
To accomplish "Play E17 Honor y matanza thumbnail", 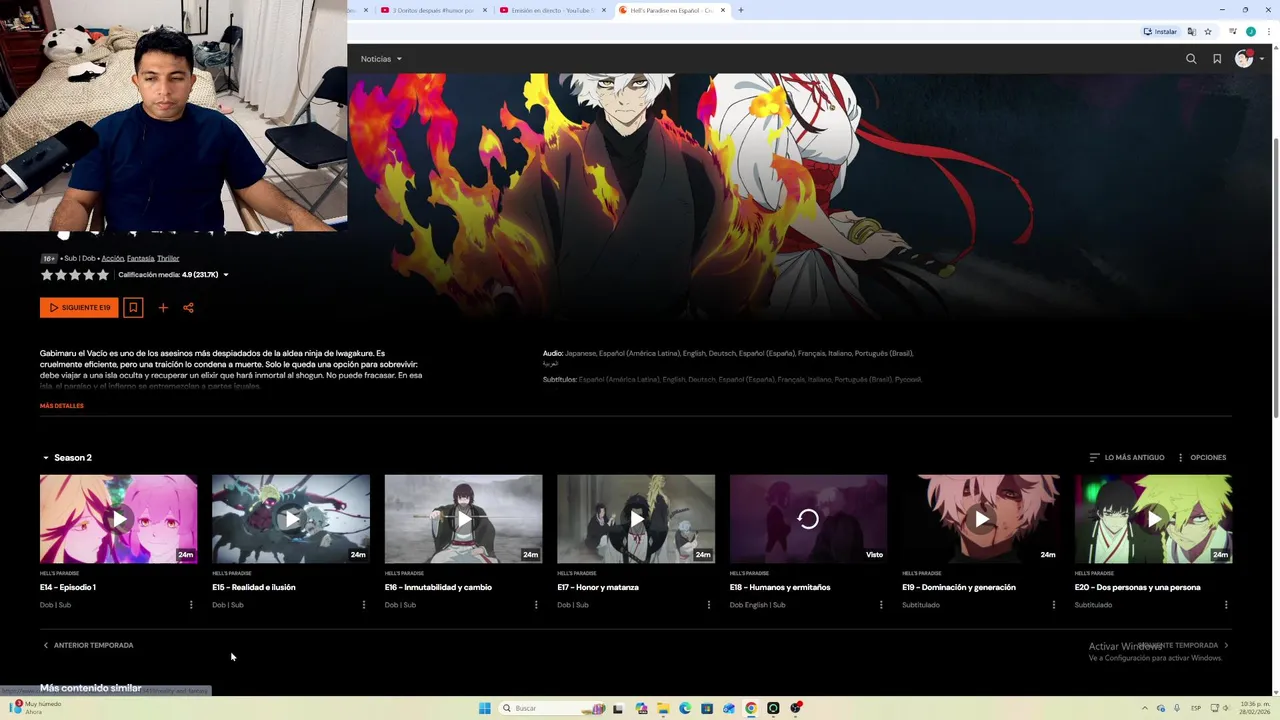I will [x=636, y=519].
